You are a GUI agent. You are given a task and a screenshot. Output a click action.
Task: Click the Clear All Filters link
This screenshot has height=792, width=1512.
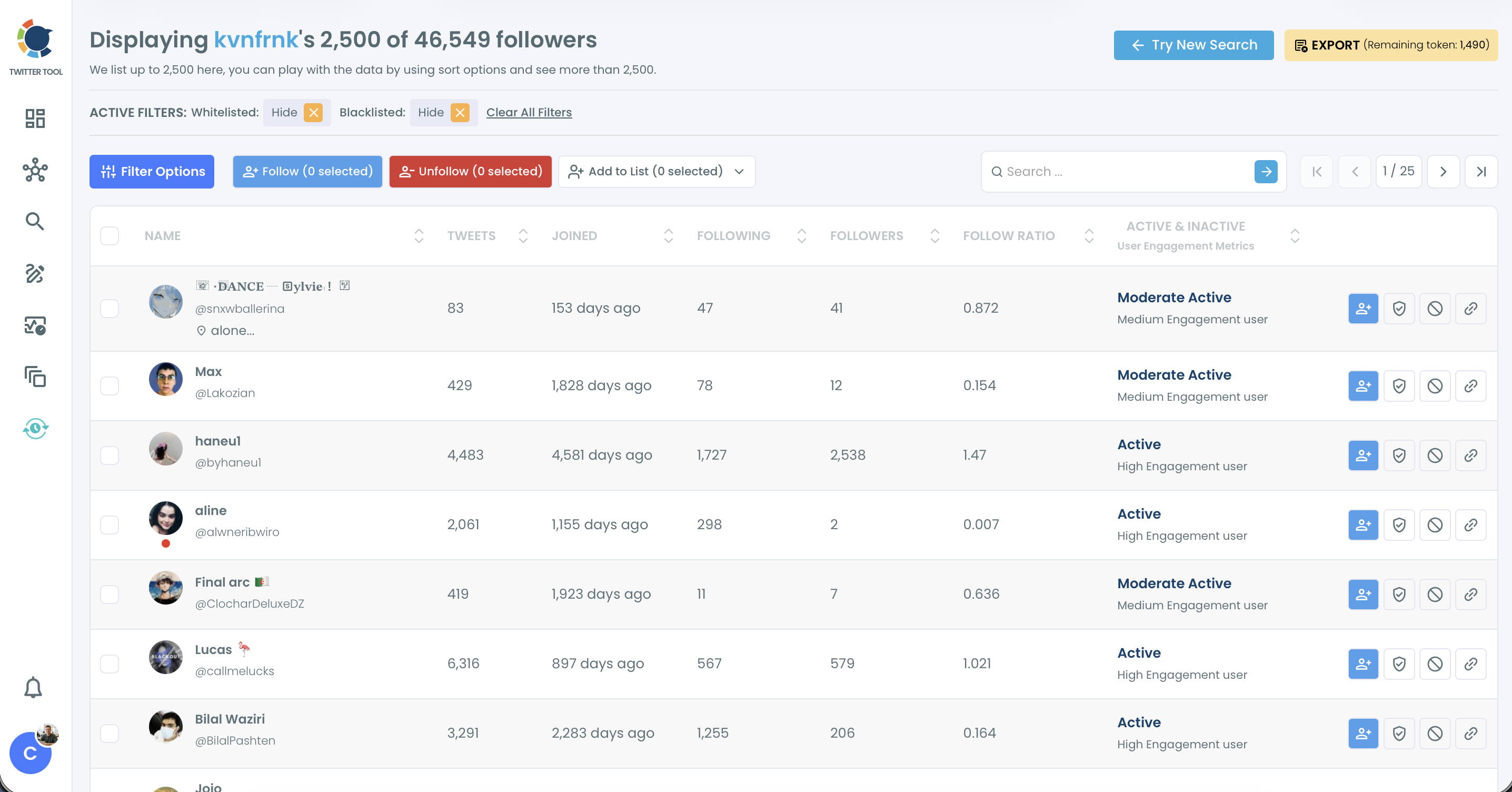[528, 112]
